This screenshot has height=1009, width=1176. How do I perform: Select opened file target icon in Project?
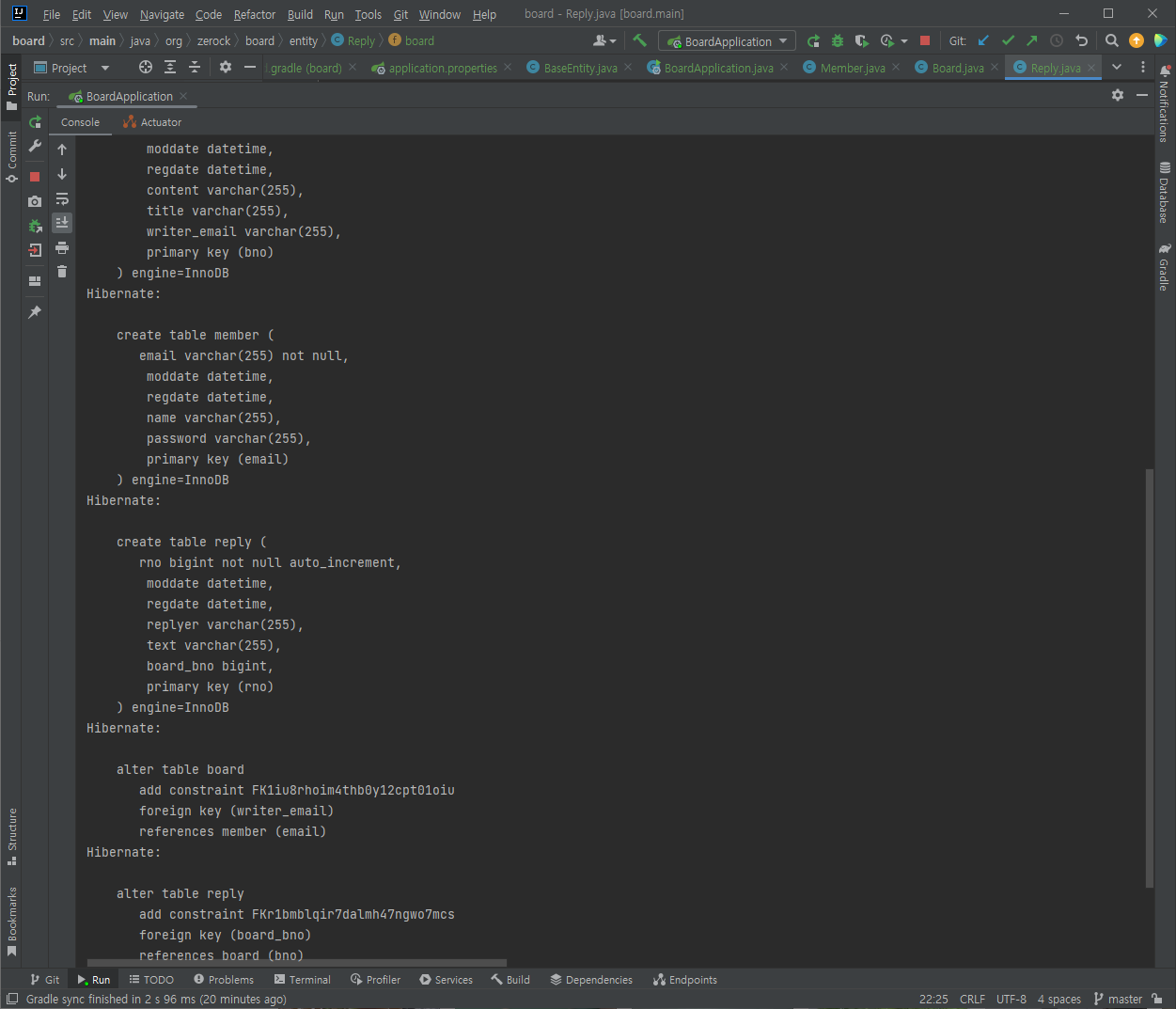(x=146, y=67)
